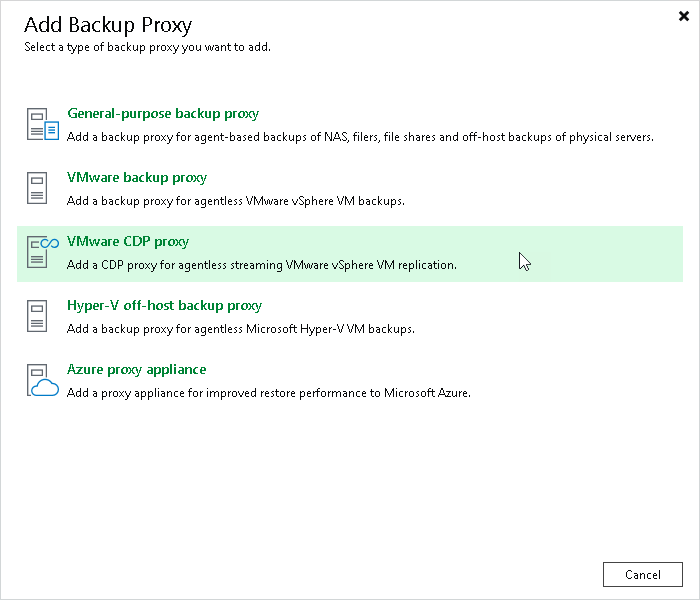Select the VMware backup proxy title
Screen dimensions: 700x600
click(x=137, y=178)
